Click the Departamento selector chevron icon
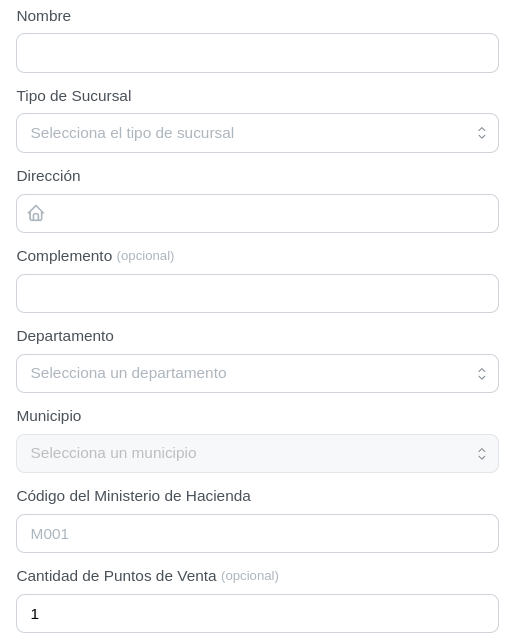Screen dimensions: 512x644 tap(482, 373)
